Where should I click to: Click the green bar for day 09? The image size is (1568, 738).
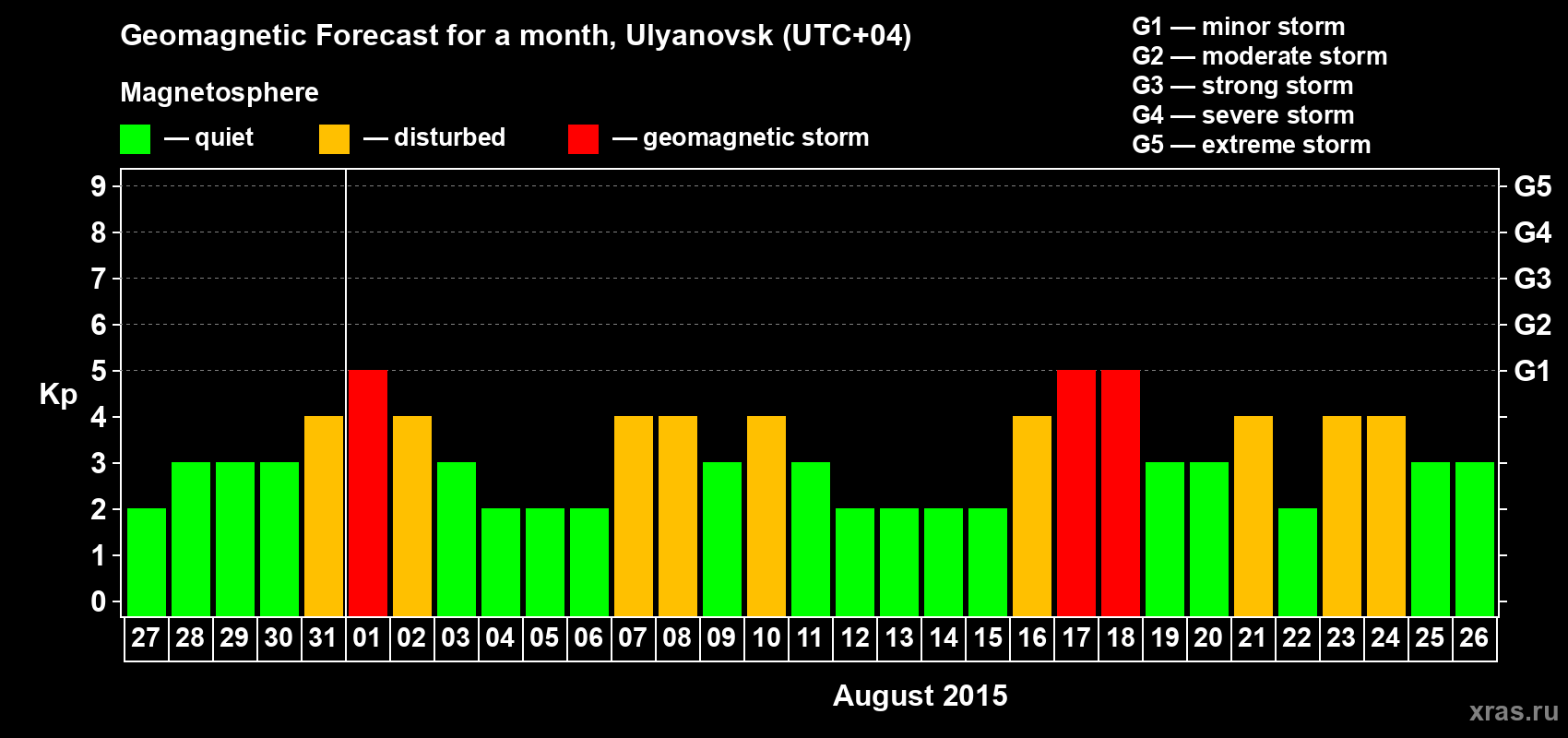click(x=722, y=539)
